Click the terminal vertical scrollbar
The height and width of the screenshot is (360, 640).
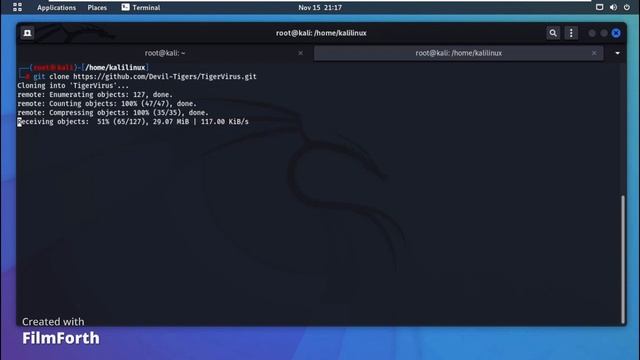click(x=623, y=259)
